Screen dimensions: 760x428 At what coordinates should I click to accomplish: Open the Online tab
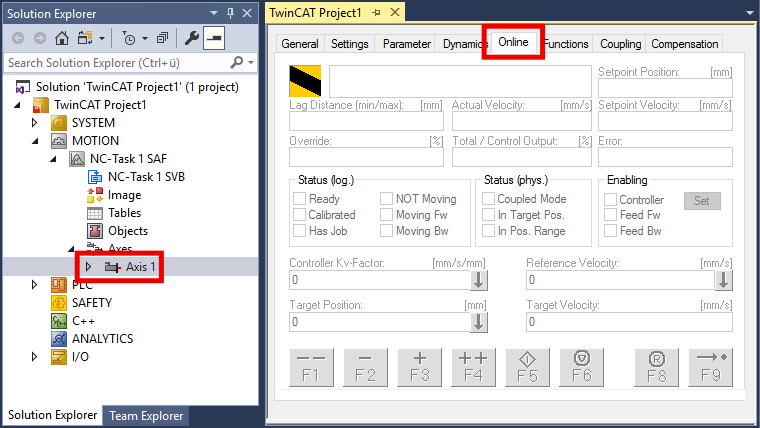[513, 42]
